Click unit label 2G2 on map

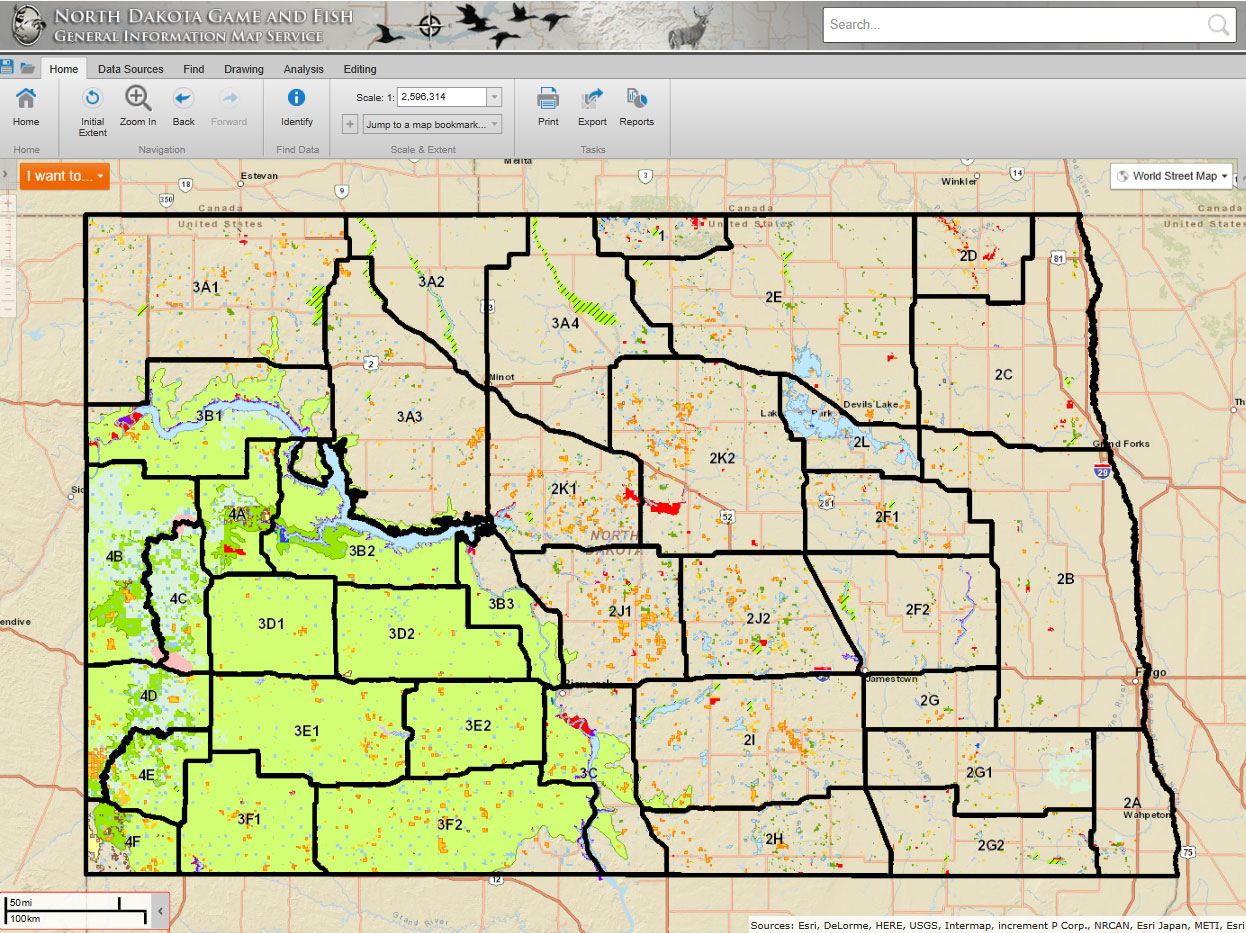tap(990, 846)
